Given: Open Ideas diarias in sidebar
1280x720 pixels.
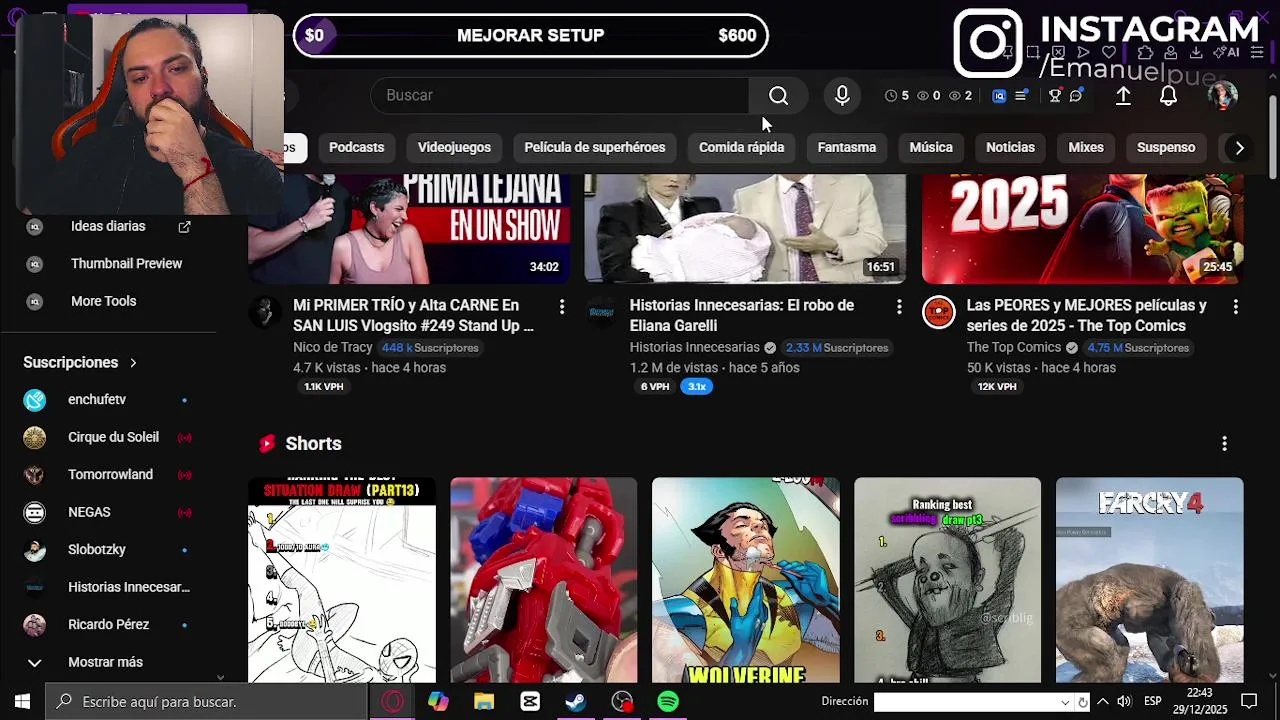Looking at the screenshot, I should [x=108, y=226].
